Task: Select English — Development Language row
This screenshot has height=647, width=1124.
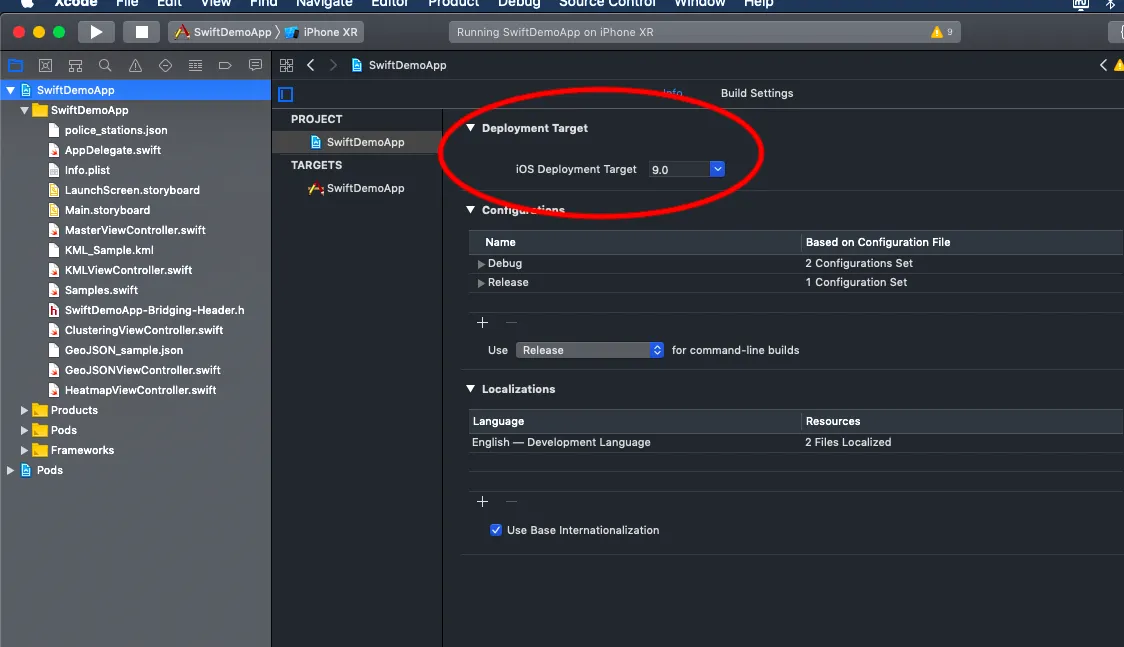Action: point(796,443)
